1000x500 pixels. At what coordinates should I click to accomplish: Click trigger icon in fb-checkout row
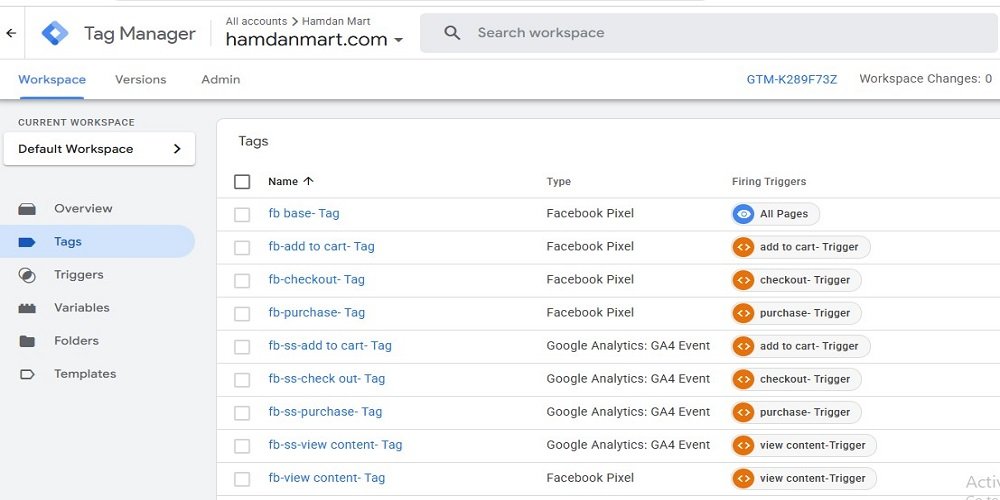tap(743, 280)
